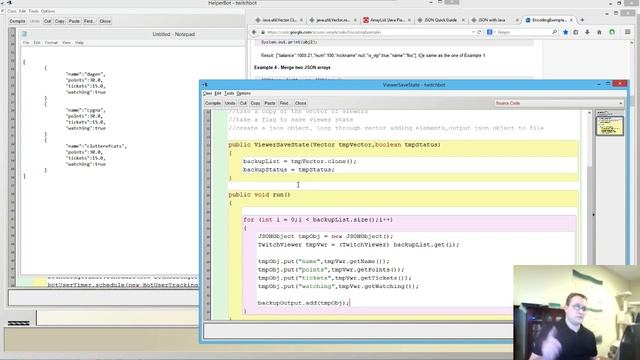Open File menu in Notepad
Viewport: 640px width, 360px height.
26,42
